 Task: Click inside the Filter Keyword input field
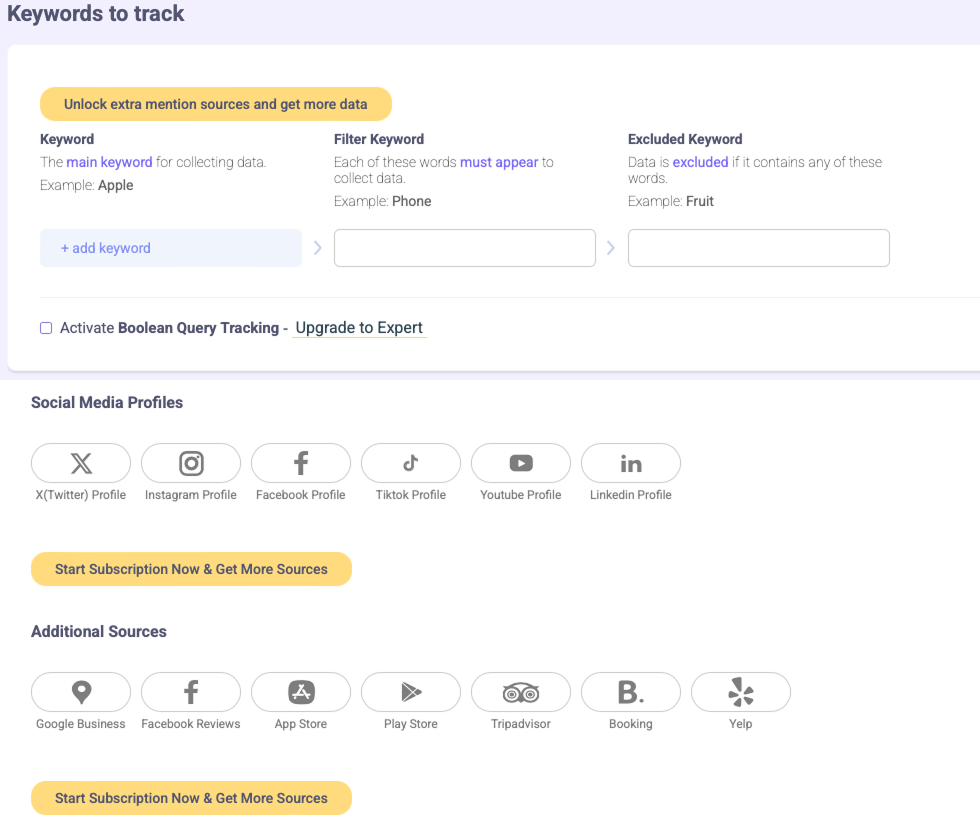[464, 247]
